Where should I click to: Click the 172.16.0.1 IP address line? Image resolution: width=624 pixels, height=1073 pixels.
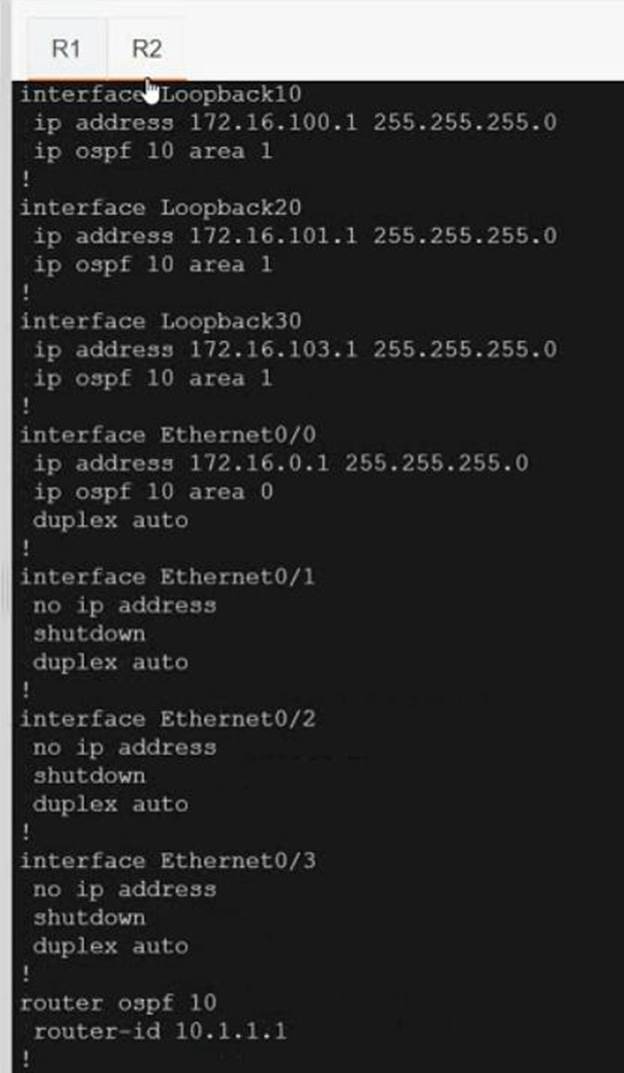281,463
